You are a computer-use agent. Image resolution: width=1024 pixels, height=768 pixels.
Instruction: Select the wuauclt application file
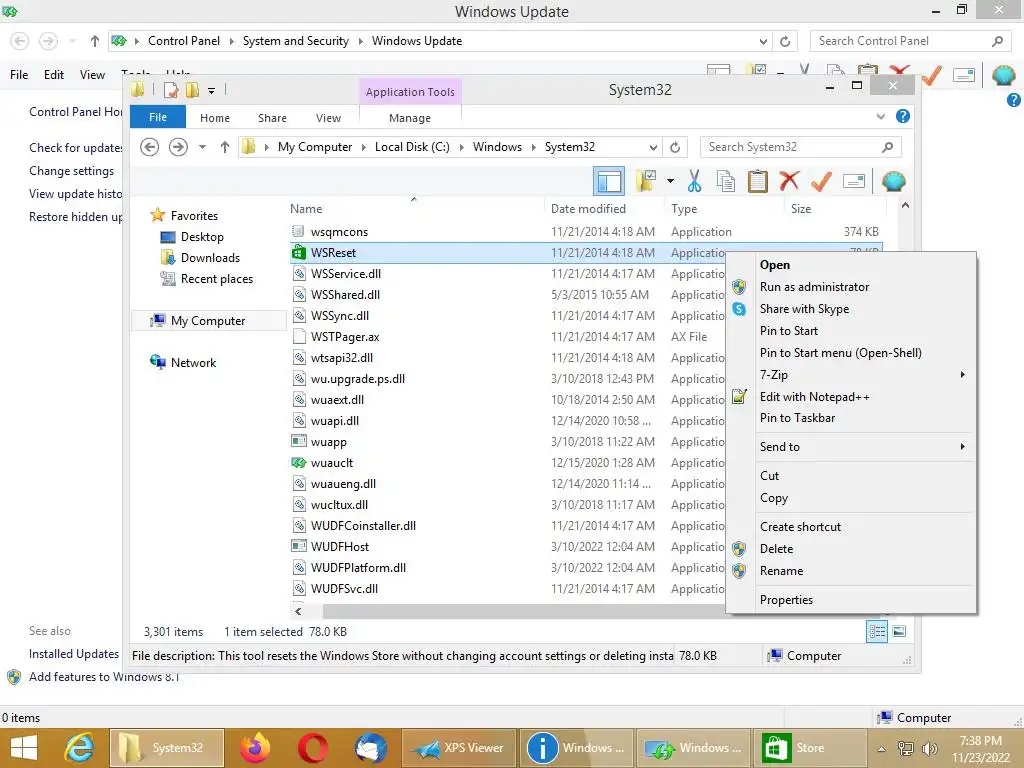pyautogui.click(x=332, y=463)
